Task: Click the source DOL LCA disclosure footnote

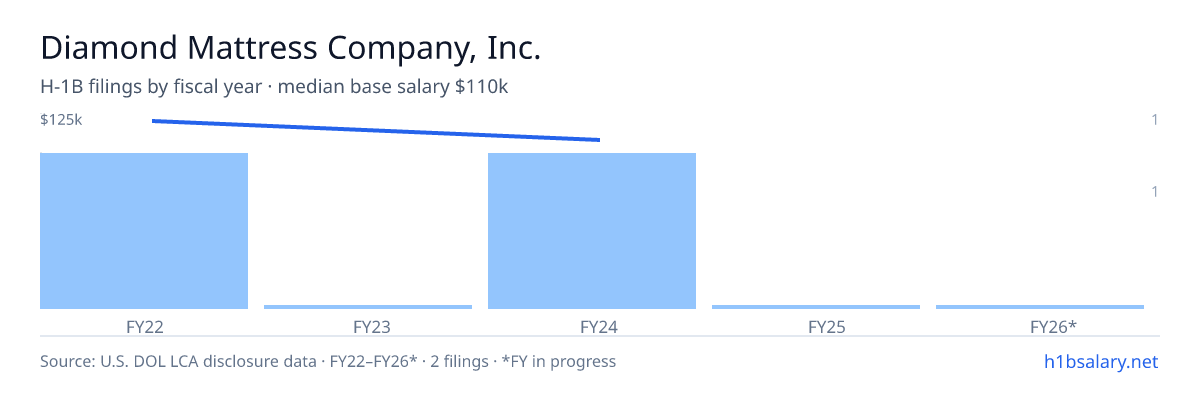Action: tap(328, 361)
